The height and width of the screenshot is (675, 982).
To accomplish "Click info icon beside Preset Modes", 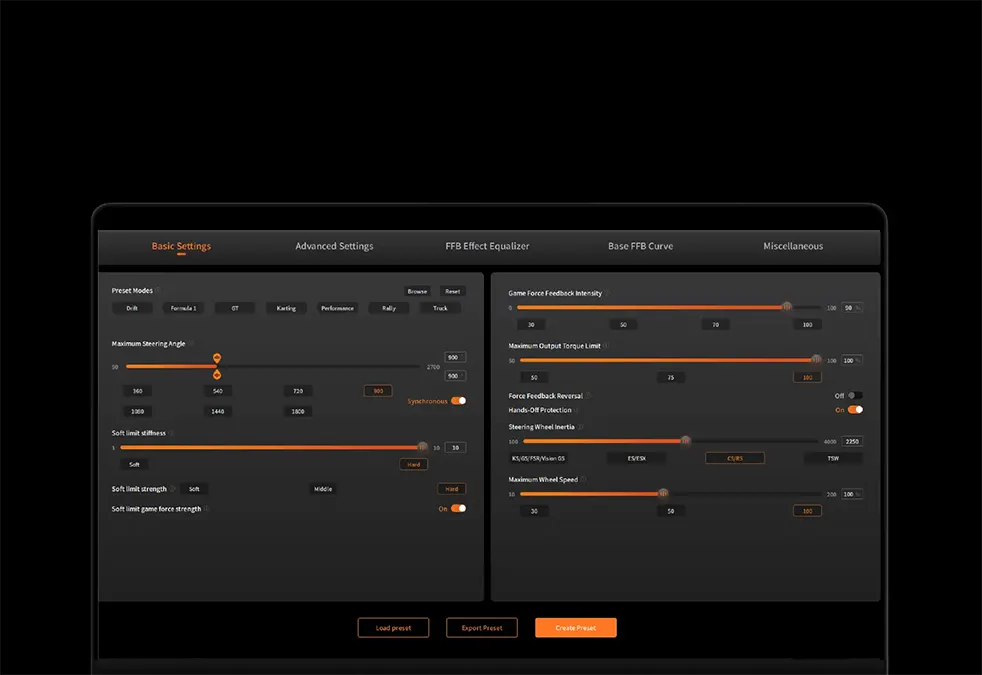I will (x=159, y=291).
